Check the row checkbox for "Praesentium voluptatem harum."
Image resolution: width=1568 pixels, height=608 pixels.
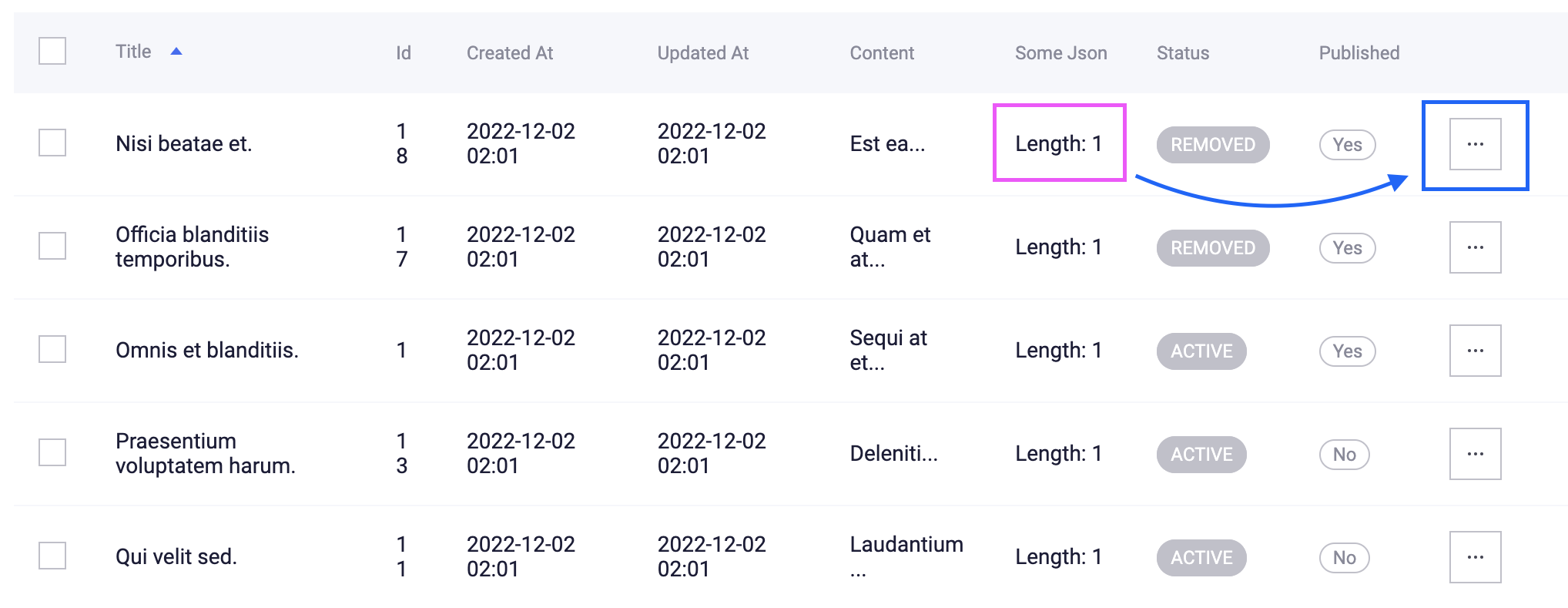click(52, 453)
